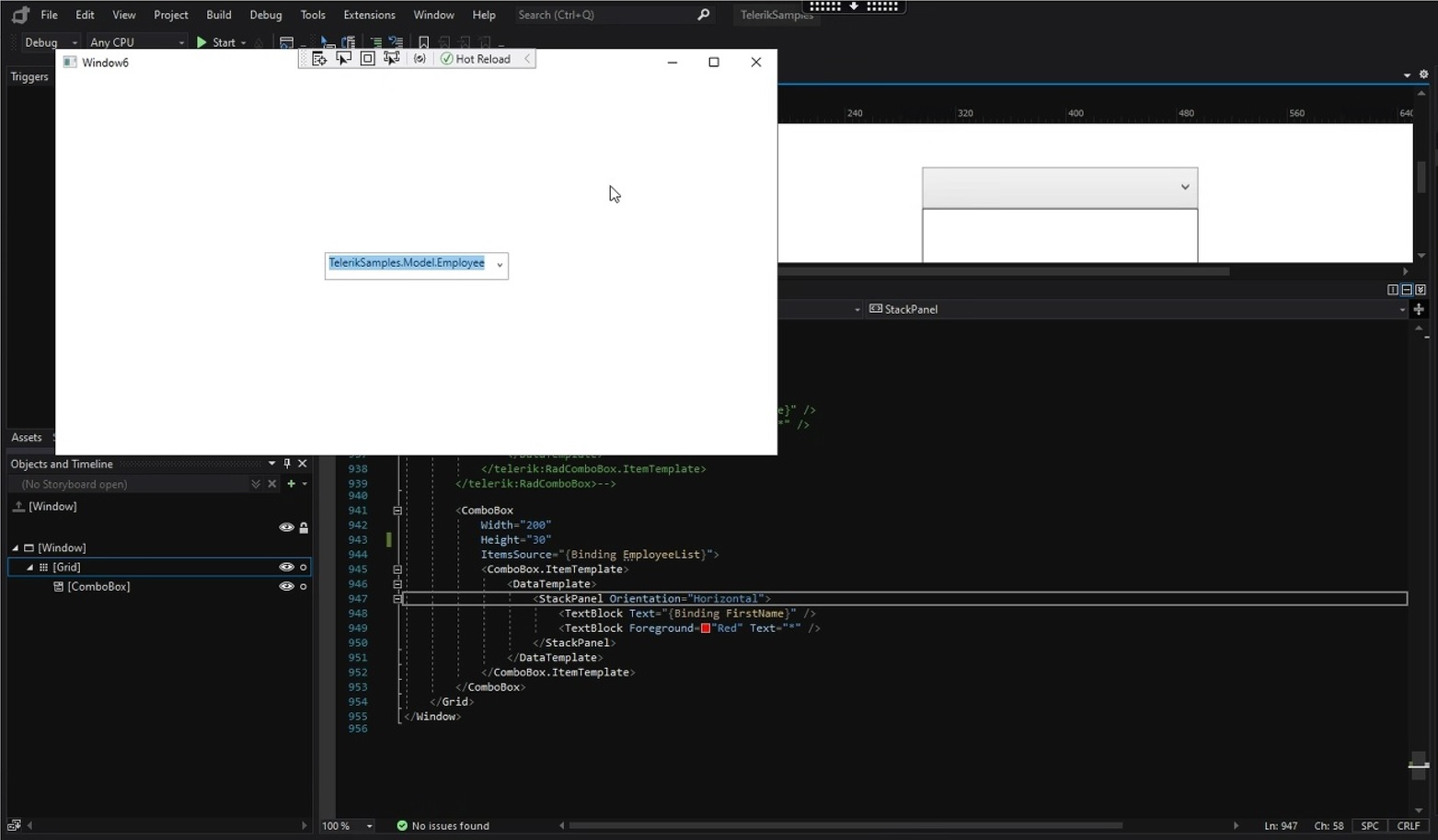The width and height of the screenshot is (1438, 840).
Task: Click the binding failures icon
Action: point(420,59)
